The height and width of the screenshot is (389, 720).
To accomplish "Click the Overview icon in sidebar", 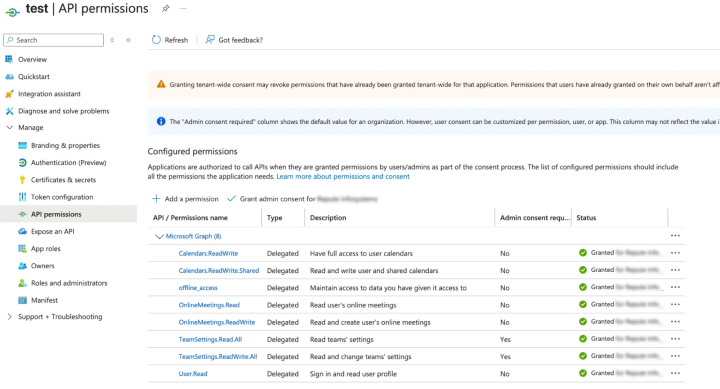I will click(x=9, y=59).
